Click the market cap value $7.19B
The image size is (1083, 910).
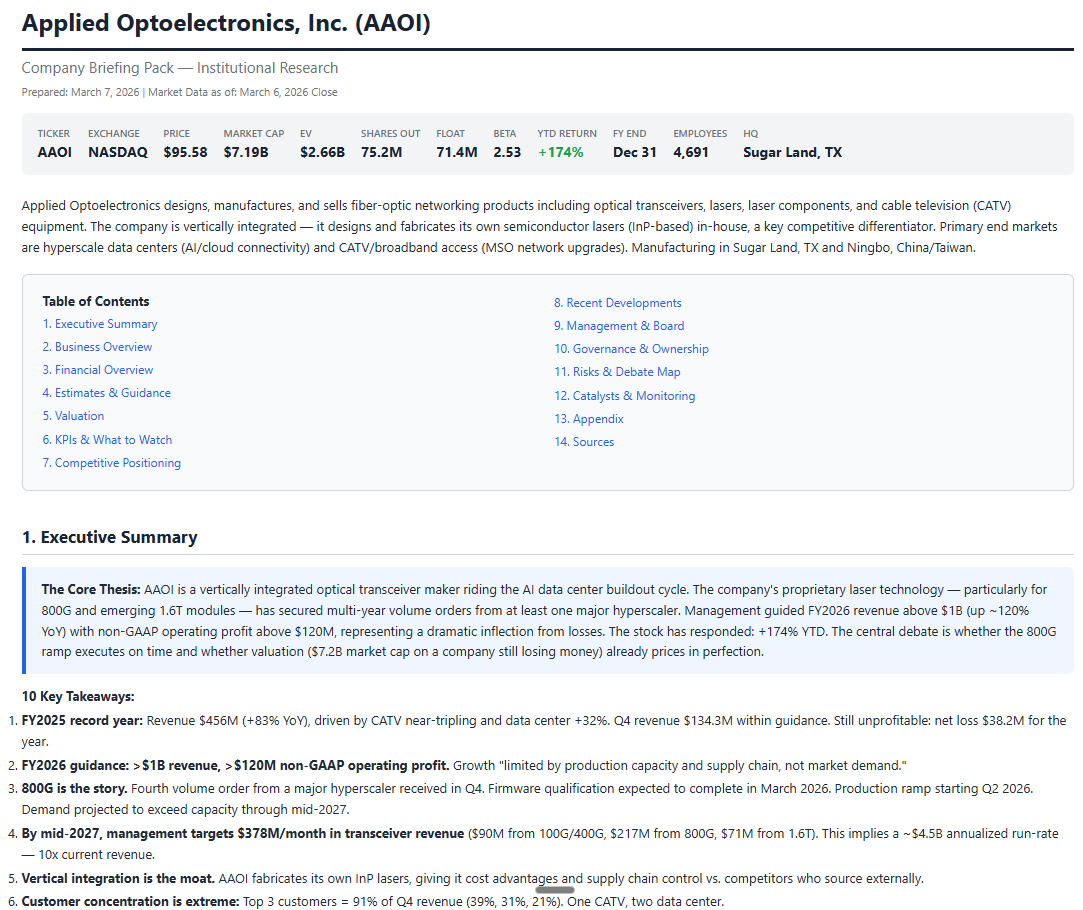click(246, 153)
